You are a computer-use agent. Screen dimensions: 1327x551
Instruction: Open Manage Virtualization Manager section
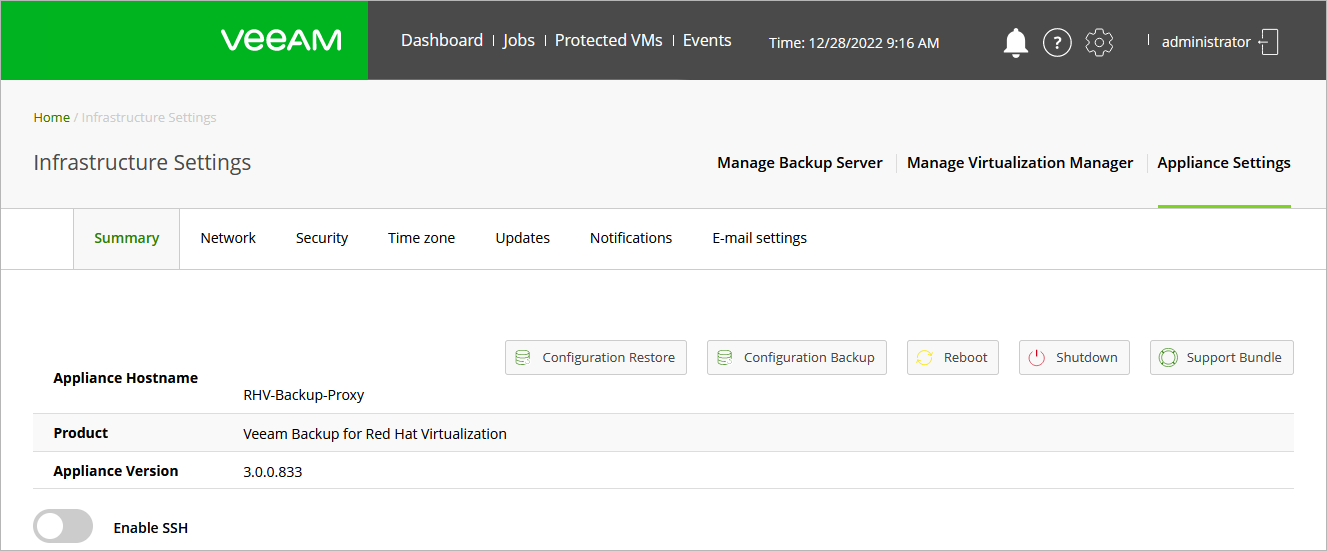pos(1020,163)
